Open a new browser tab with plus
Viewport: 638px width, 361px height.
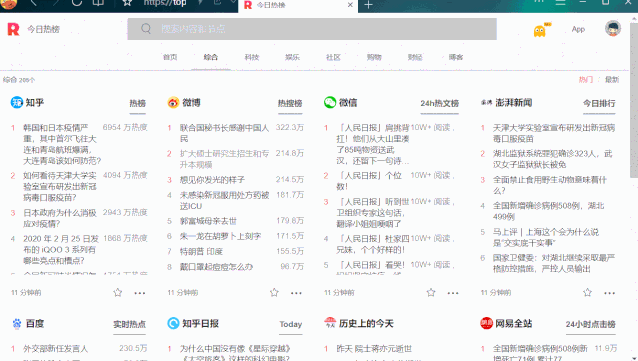368,5
